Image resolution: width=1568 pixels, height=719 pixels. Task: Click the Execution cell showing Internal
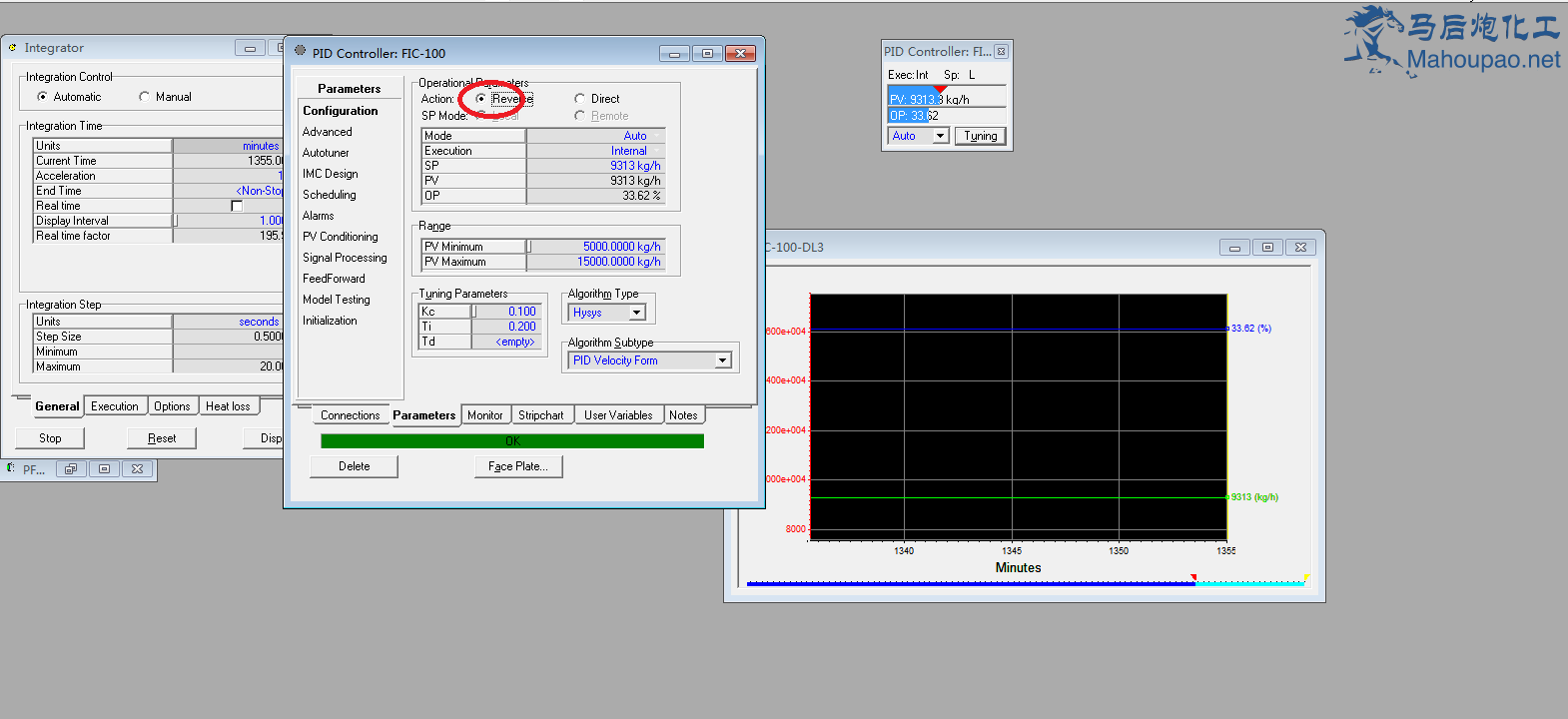point(595,151)
